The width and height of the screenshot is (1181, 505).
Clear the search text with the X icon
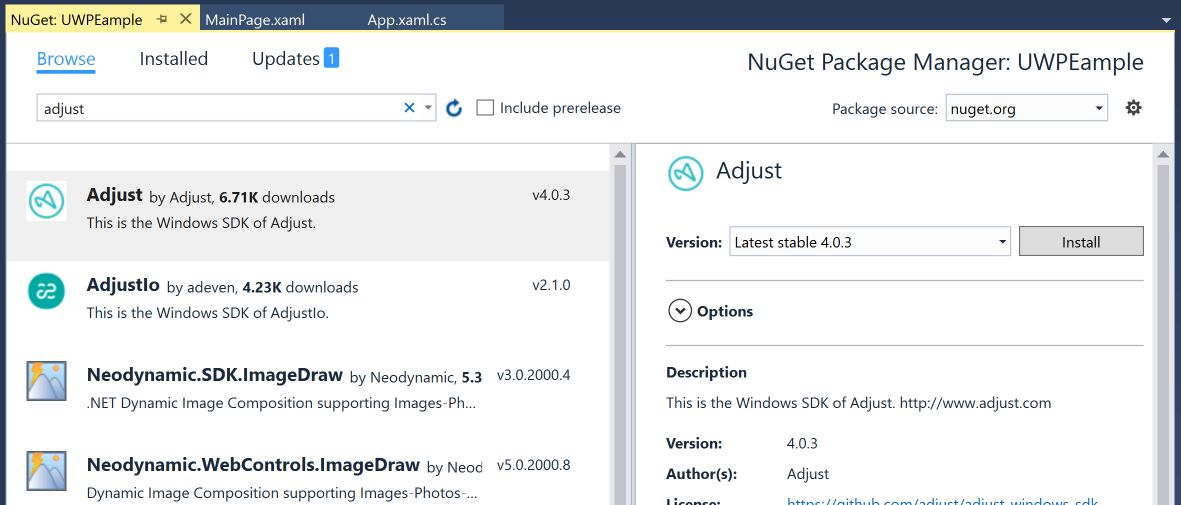[x=409, y=108]
